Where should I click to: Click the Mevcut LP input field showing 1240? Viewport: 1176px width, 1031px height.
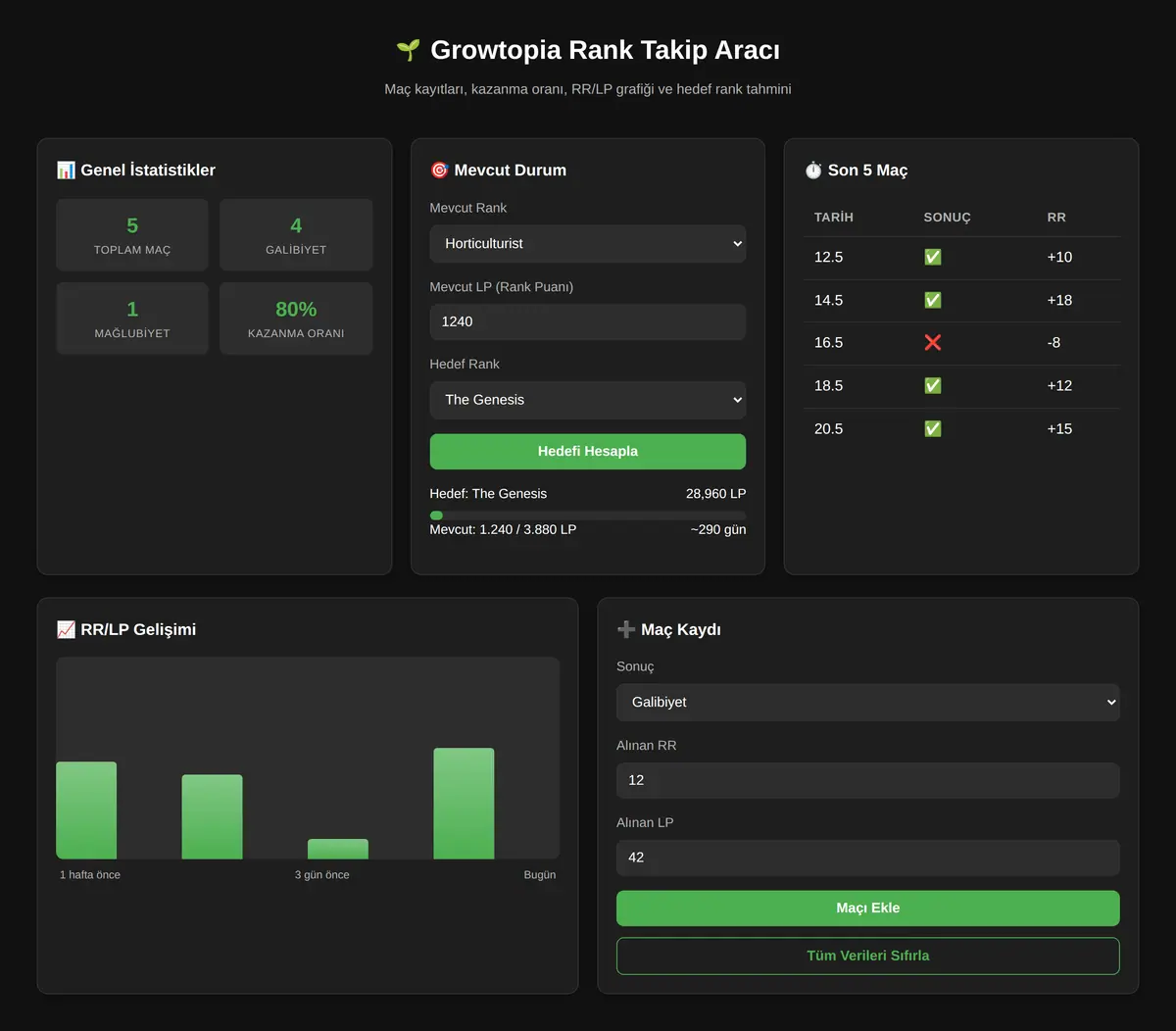(x=588, y=321)
